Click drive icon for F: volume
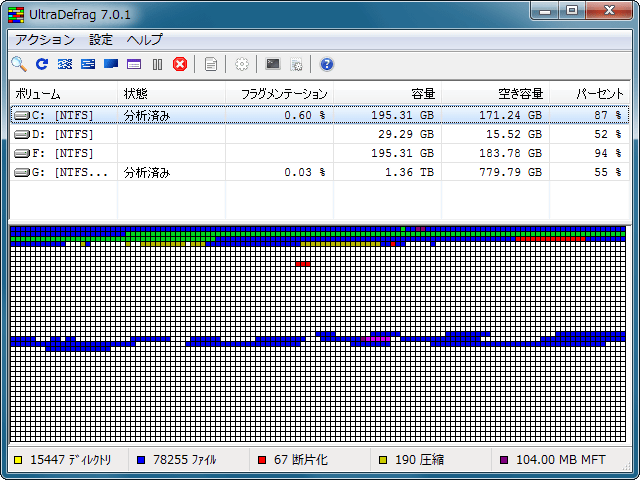 [x=22, y=153]
